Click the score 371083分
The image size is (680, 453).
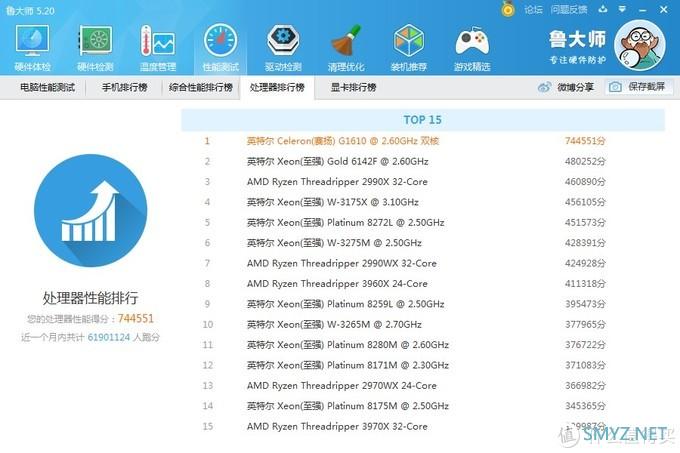[585, 365]
